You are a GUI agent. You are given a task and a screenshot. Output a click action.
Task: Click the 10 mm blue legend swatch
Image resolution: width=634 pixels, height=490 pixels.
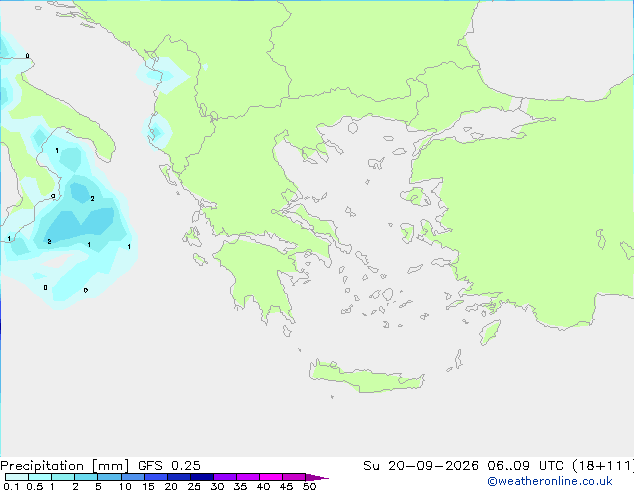point(133,477)
